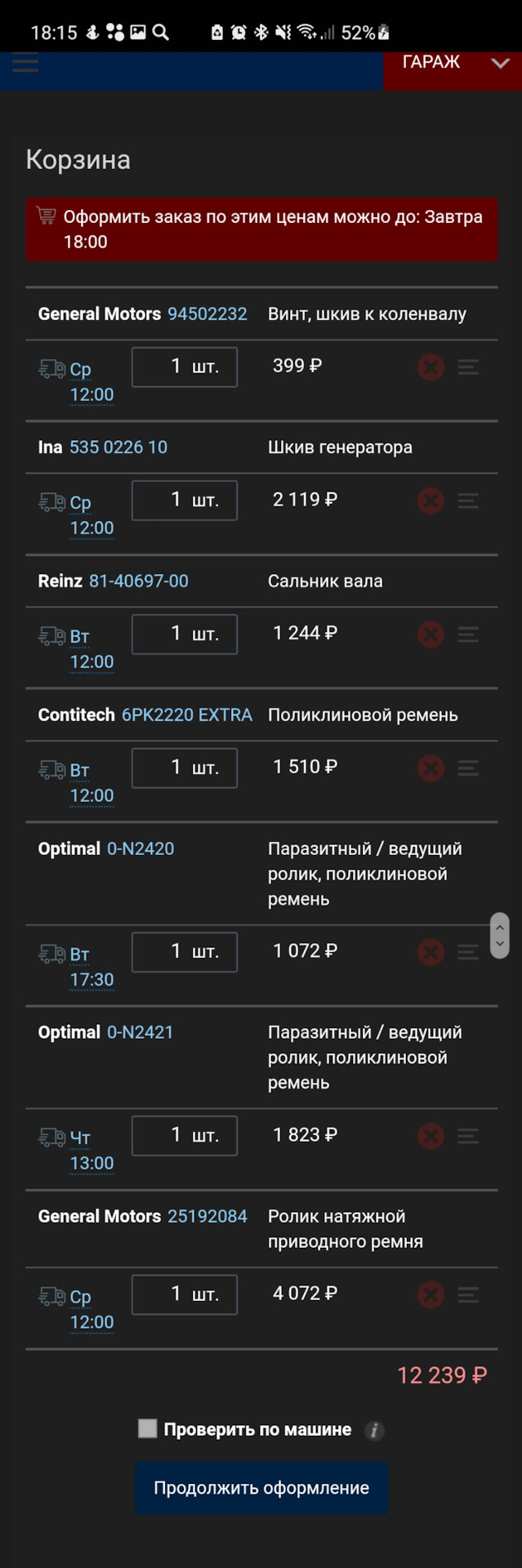Click the delivery truck icon for General Motors 94502232

coord(51,367)
